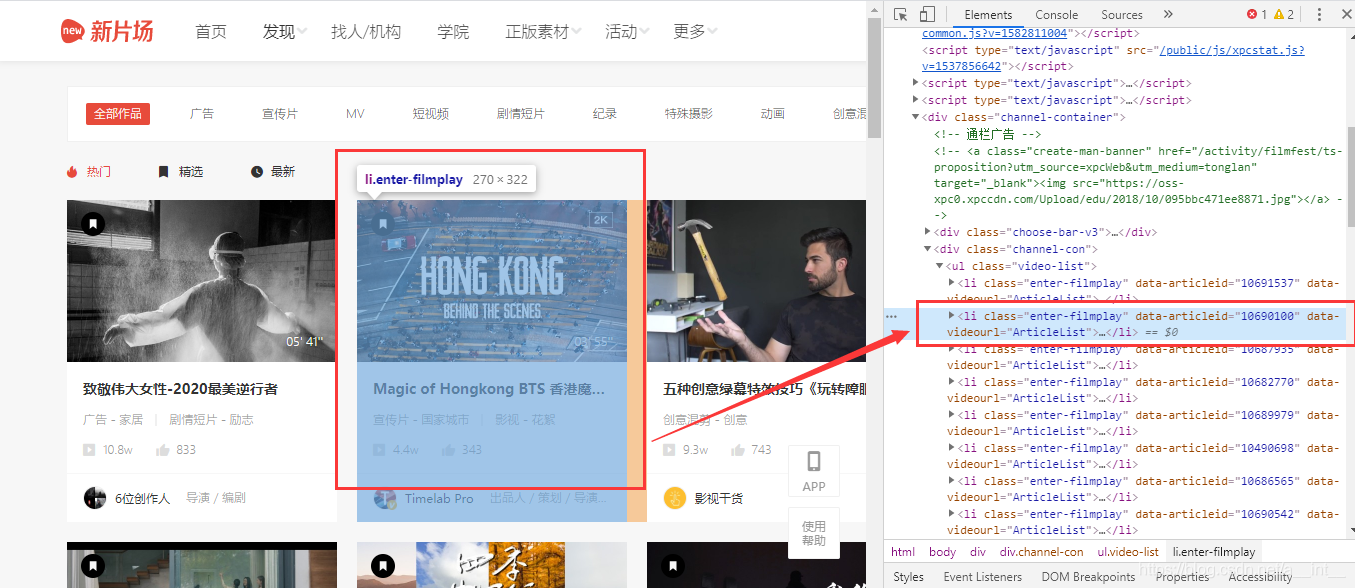Select the 最新 clock filter
The width and height of the screenshot is (1355, 588).
click(272, 172)
